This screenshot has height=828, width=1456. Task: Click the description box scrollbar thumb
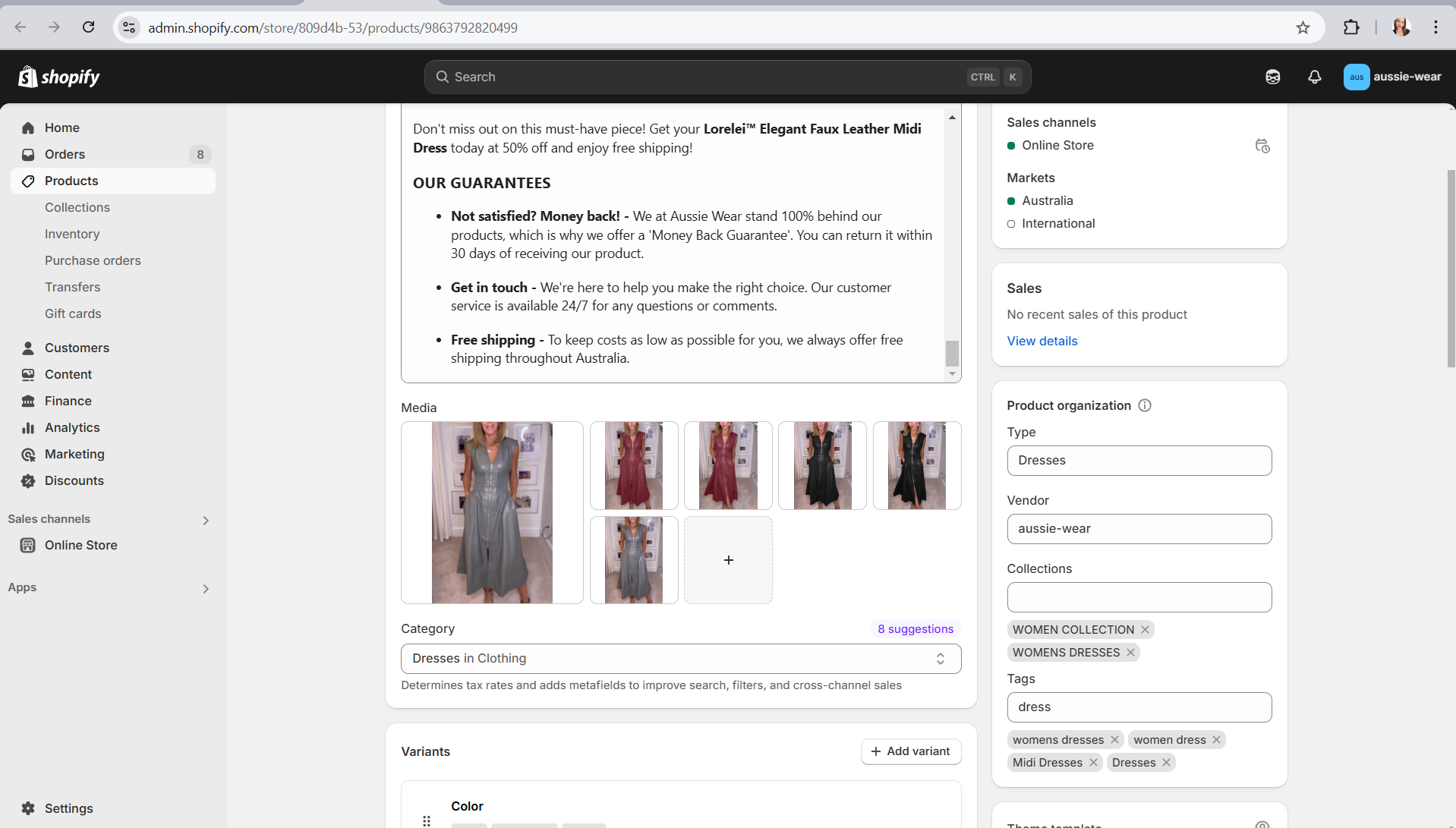pyautogui.click(x=952, y=354)
